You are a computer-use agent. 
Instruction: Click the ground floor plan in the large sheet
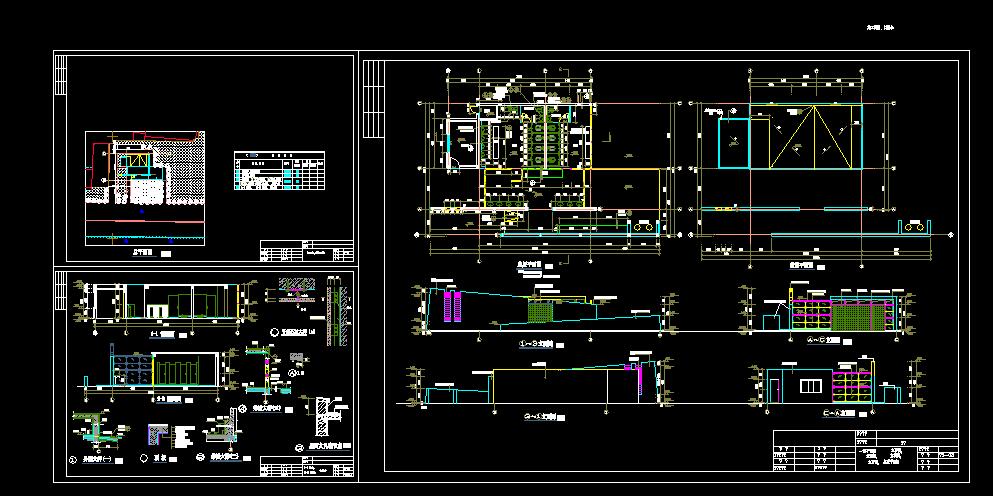[x=546, y=165]
